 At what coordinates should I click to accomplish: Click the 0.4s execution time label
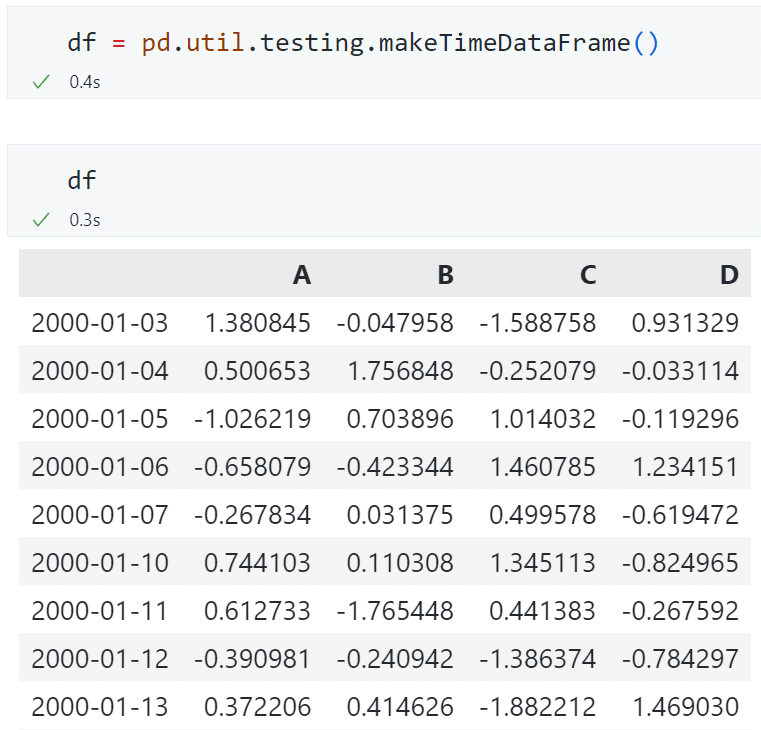(84, 82)
